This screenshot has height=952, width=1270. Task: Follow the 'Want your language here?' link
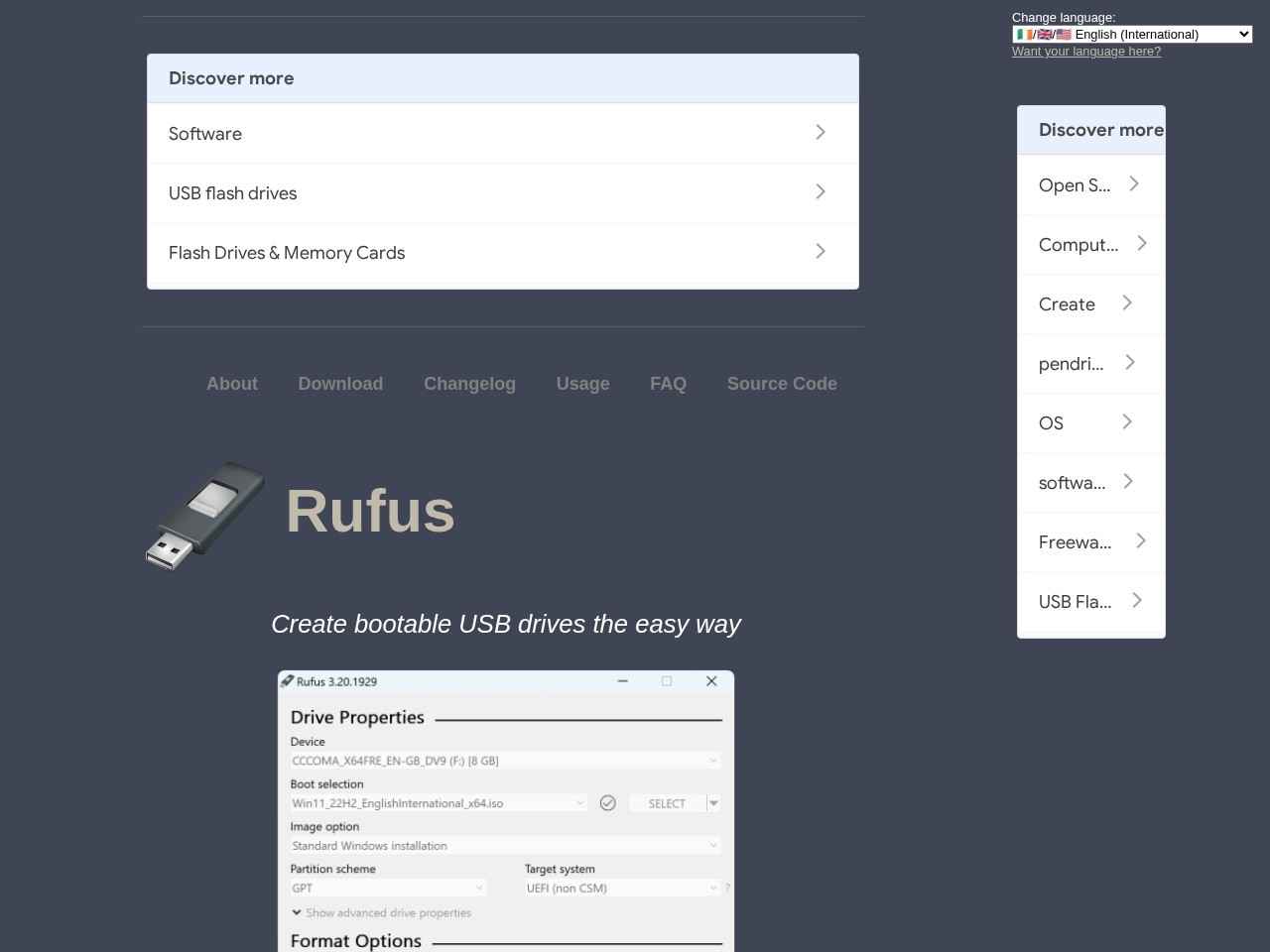click(1086, 52)
